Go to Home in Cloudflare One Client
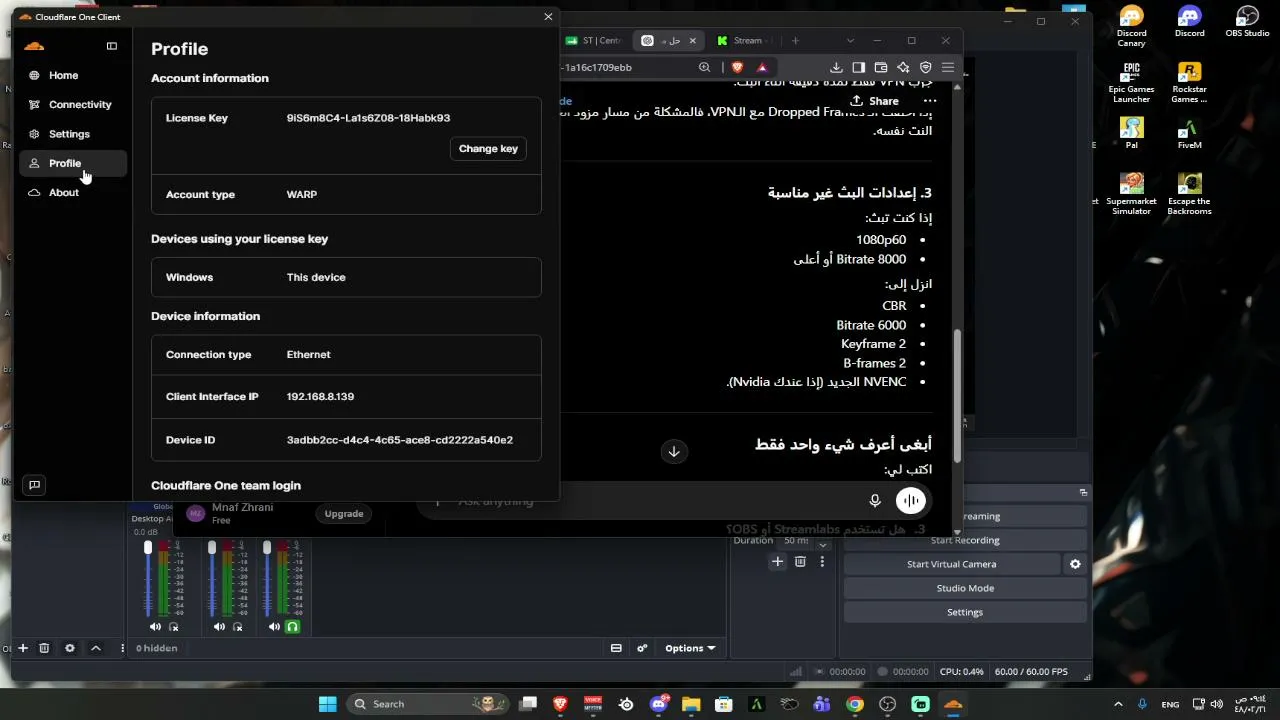The width and height of the screenshot is (1280, 720). (x=73, y=75)
